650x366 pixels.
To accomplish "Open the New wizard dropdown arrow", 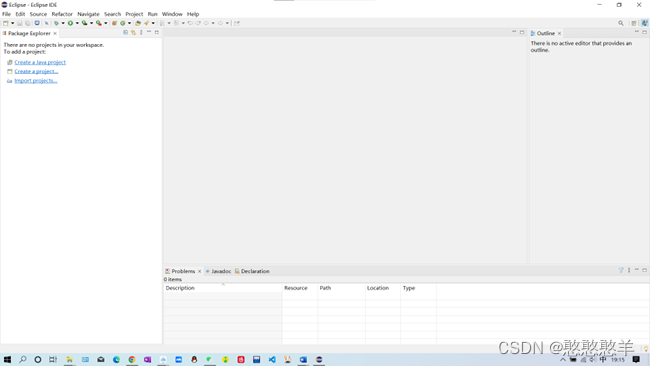I will click(12, 23).
